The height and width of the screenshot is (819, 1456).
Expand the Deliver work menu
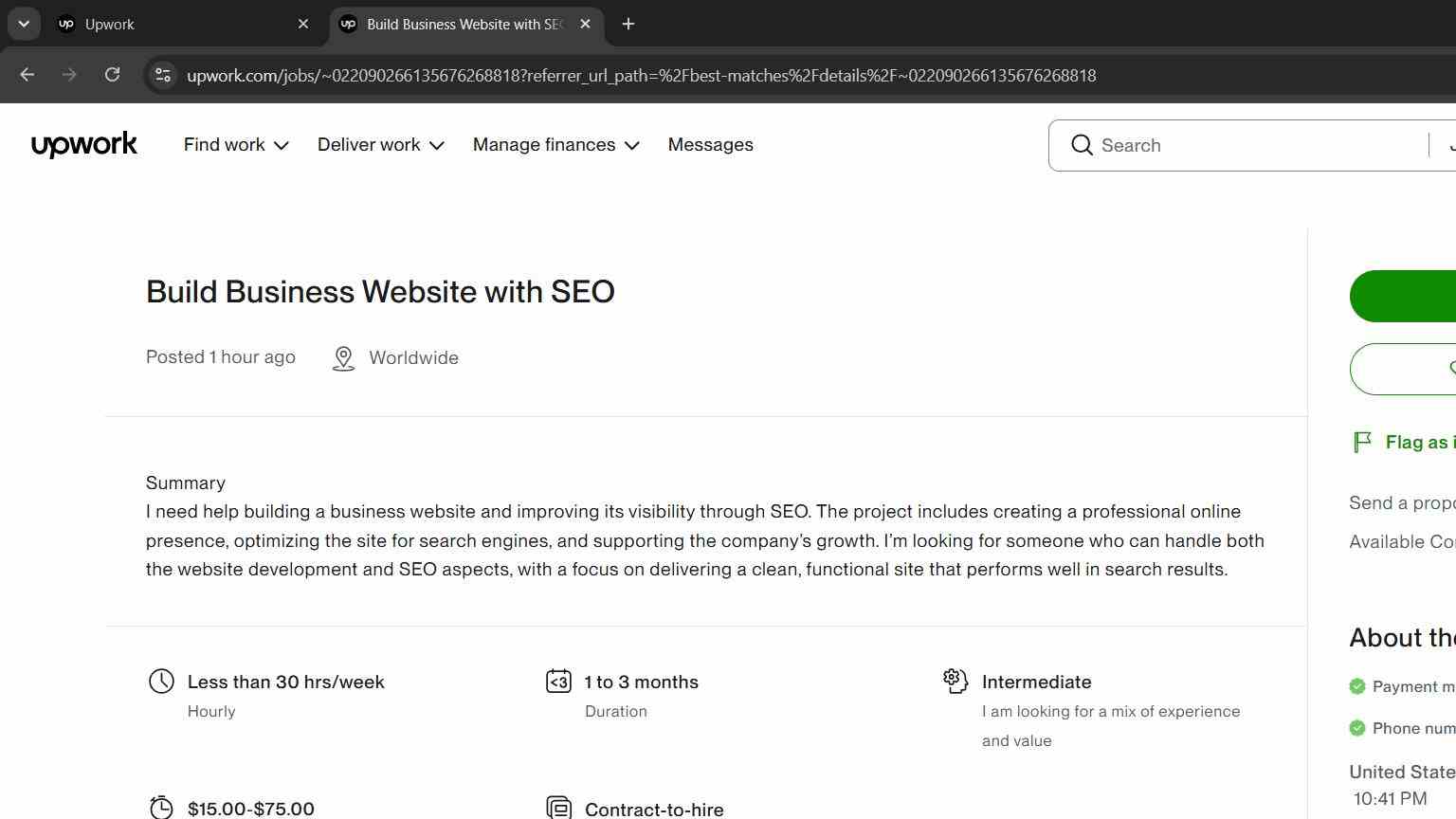pyautogui.click(x=381, y=145)
